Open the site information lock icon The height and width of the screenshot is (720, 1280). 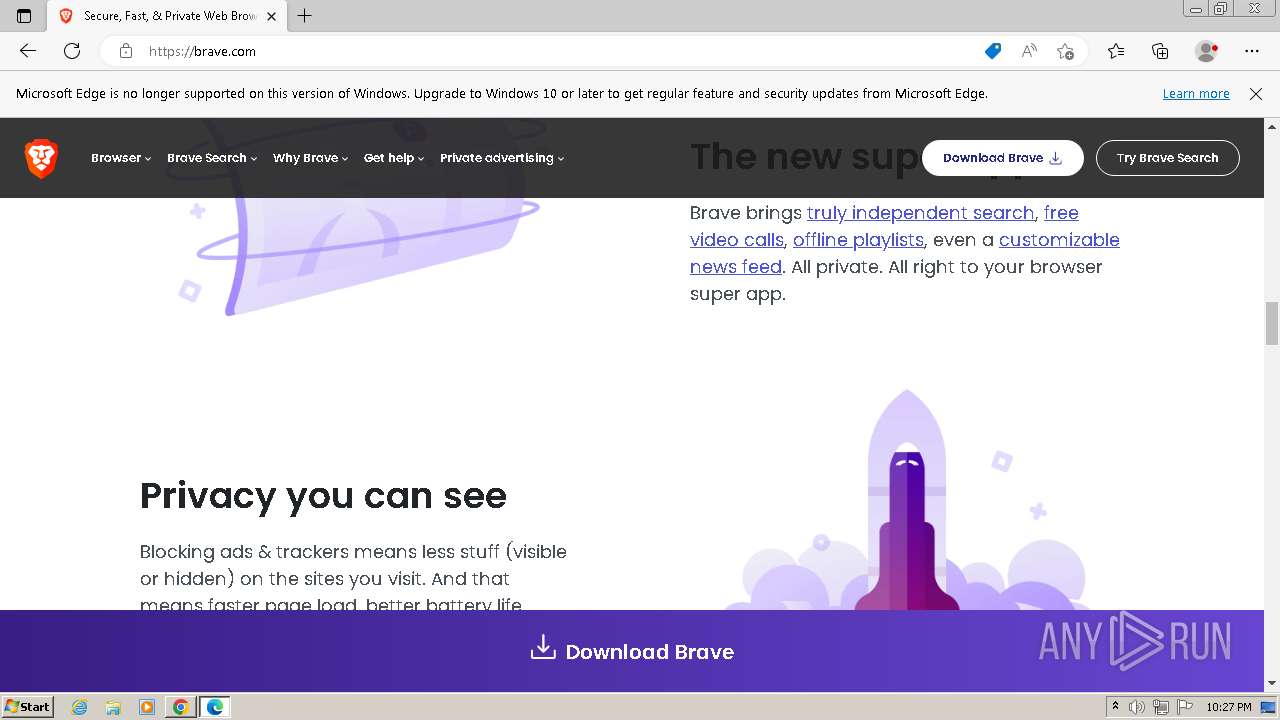(x=126, y=51)
